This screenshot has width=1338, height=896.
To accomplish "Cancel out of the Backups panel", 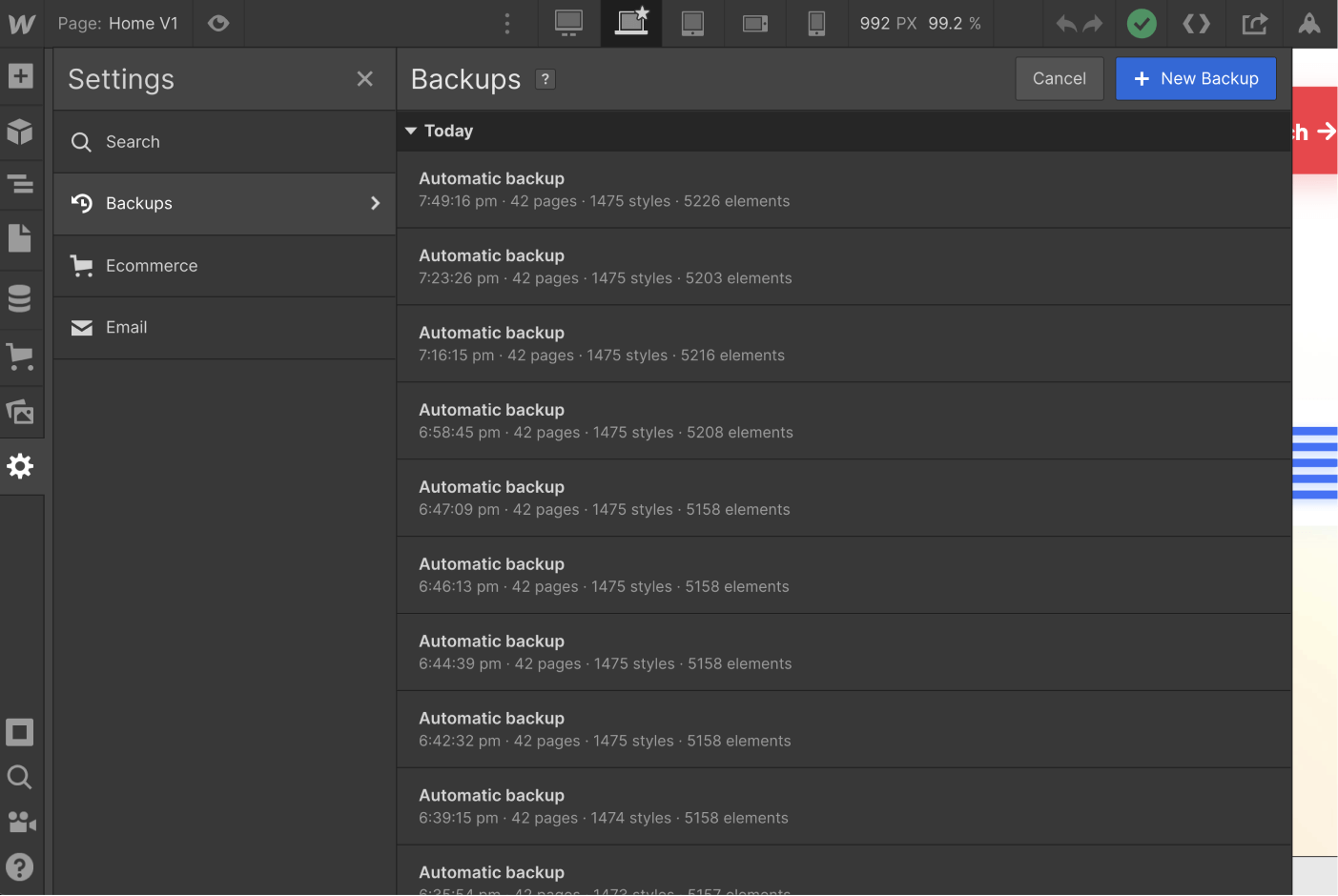I will (1059, 78).
